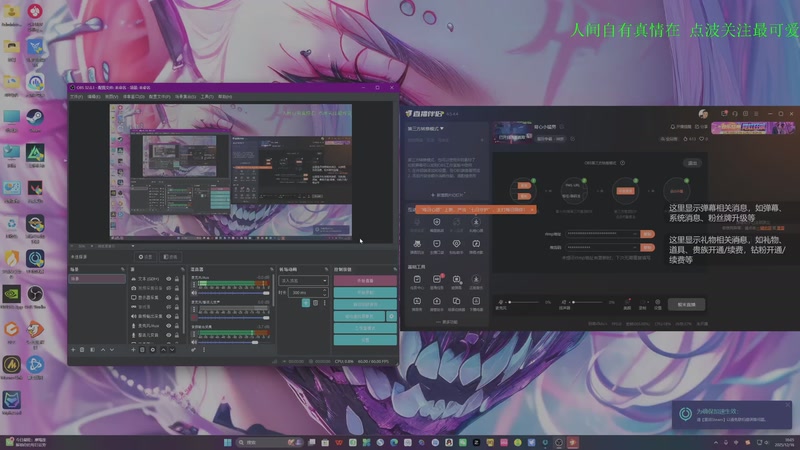This screenshot has height=450, width=800.
Task: Click 更多功能 link in 直播伴侣 sidebar
Action: pyautogui.click(x=447, y=322)
